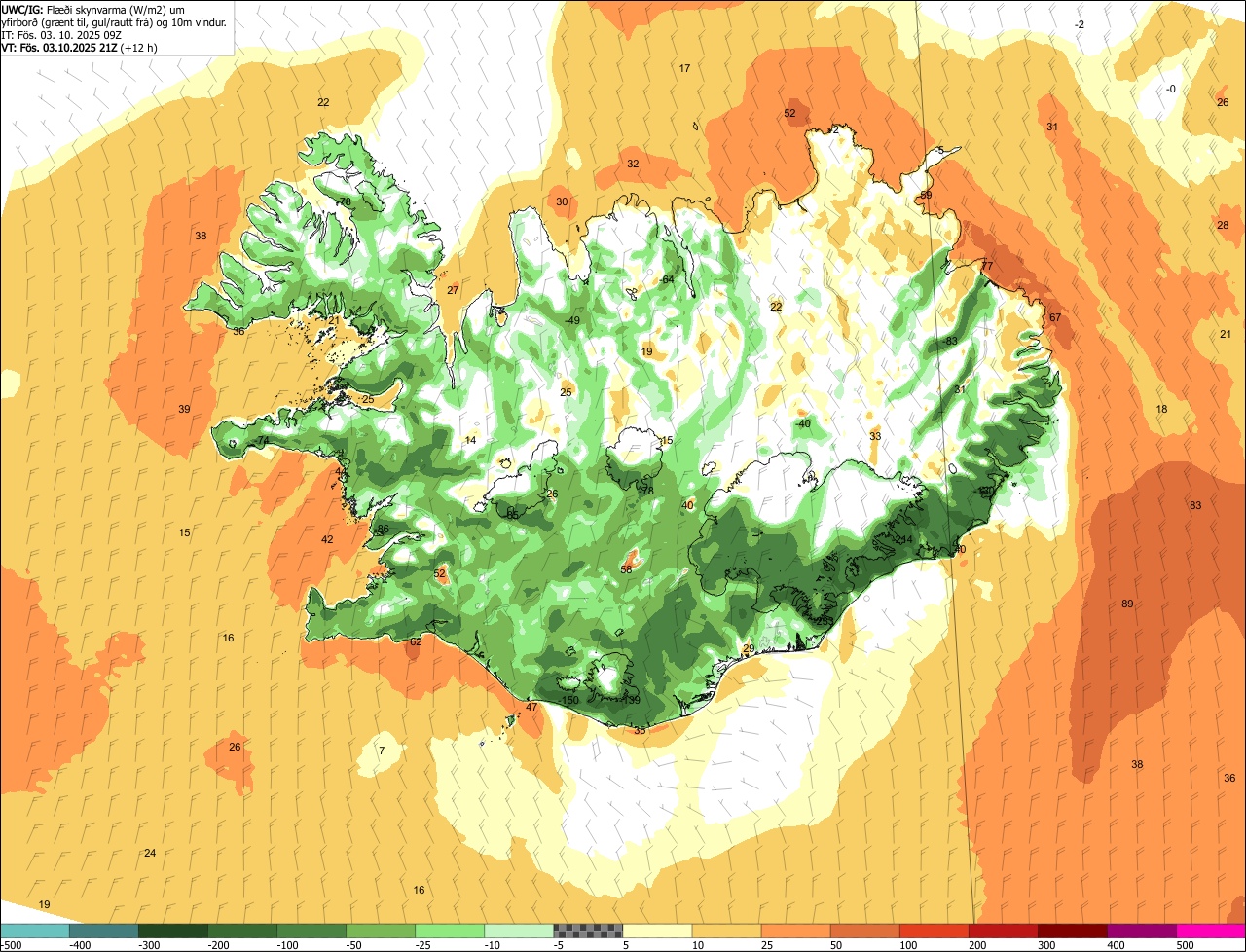Select the map value -150 near the coast
This screenshot has width=1246, height=952.
coord(569,700)
